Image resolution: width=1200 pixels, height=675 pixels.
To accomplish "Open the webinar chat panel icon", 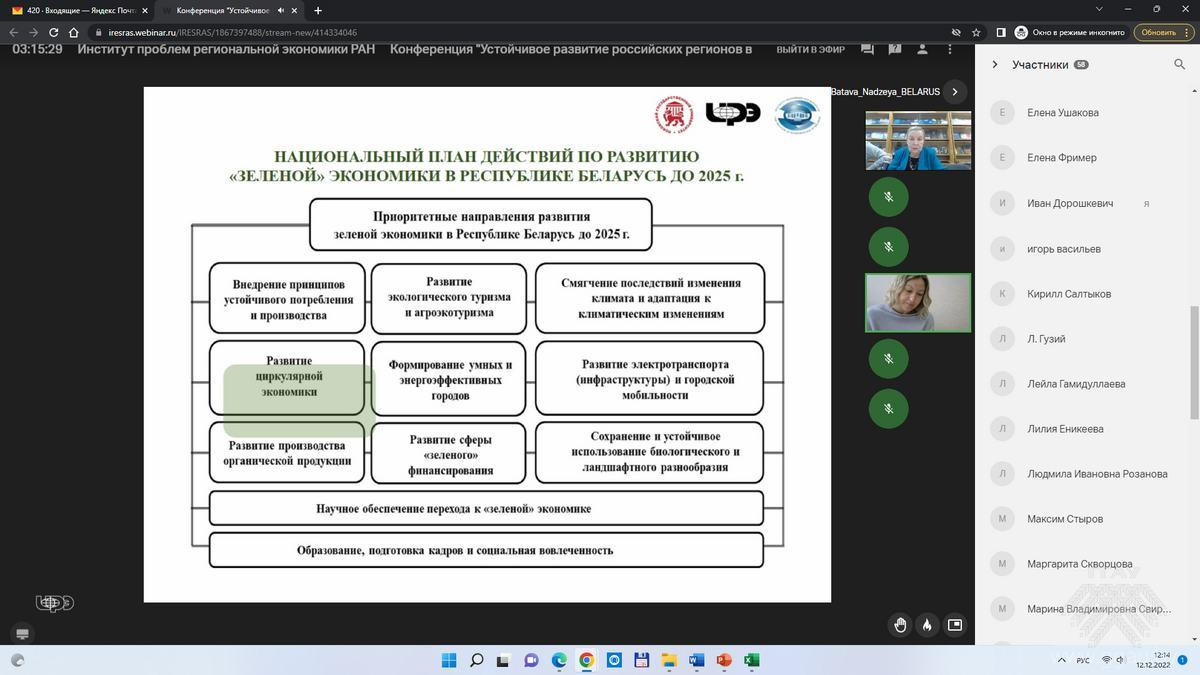I will coord(867,49).
